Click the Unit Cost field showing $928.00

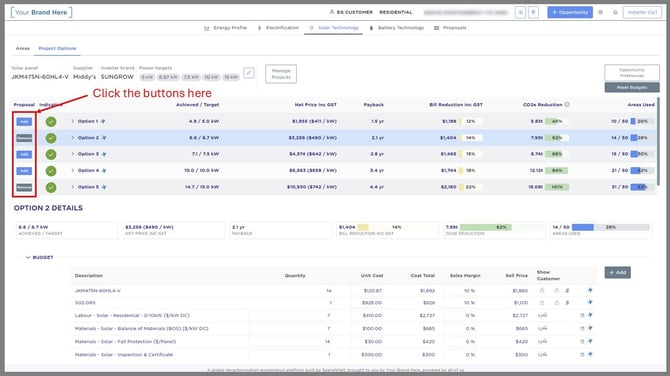[x=367, y=303]
